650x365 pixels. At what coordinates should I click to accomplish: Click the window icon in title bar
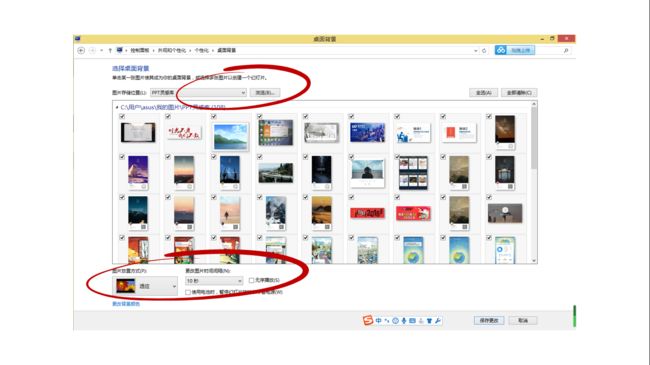click(78, 39)
